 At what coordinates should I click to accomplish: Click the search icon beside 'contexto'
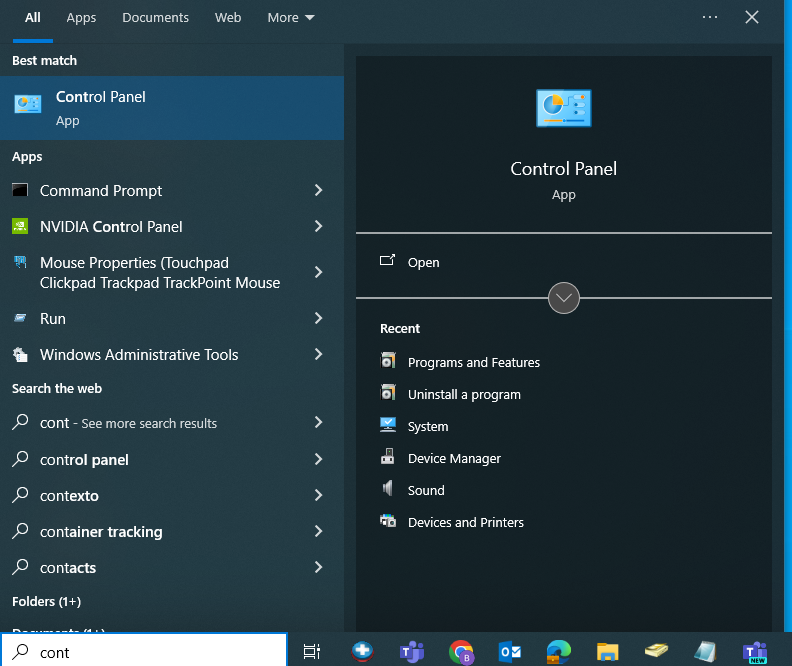click(20, 494)
